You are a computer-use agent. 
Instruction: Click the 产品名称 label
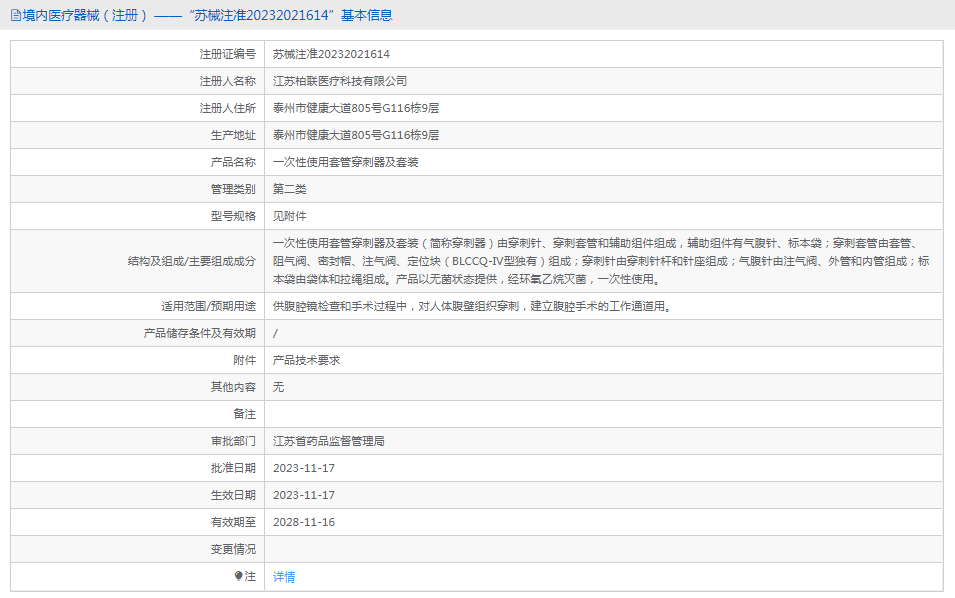(x=233, y=162)
